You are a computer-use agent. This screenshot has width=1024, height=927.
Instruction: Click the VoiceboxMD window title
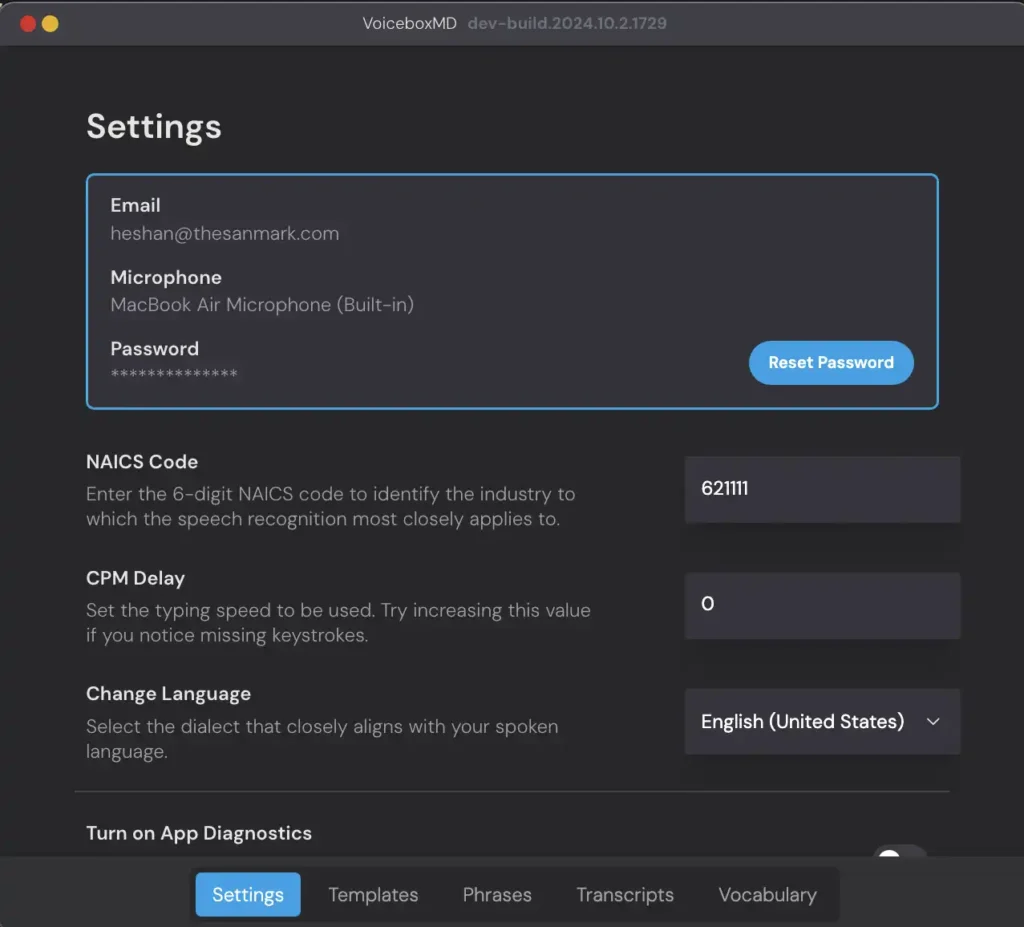(x=409, y=23)
